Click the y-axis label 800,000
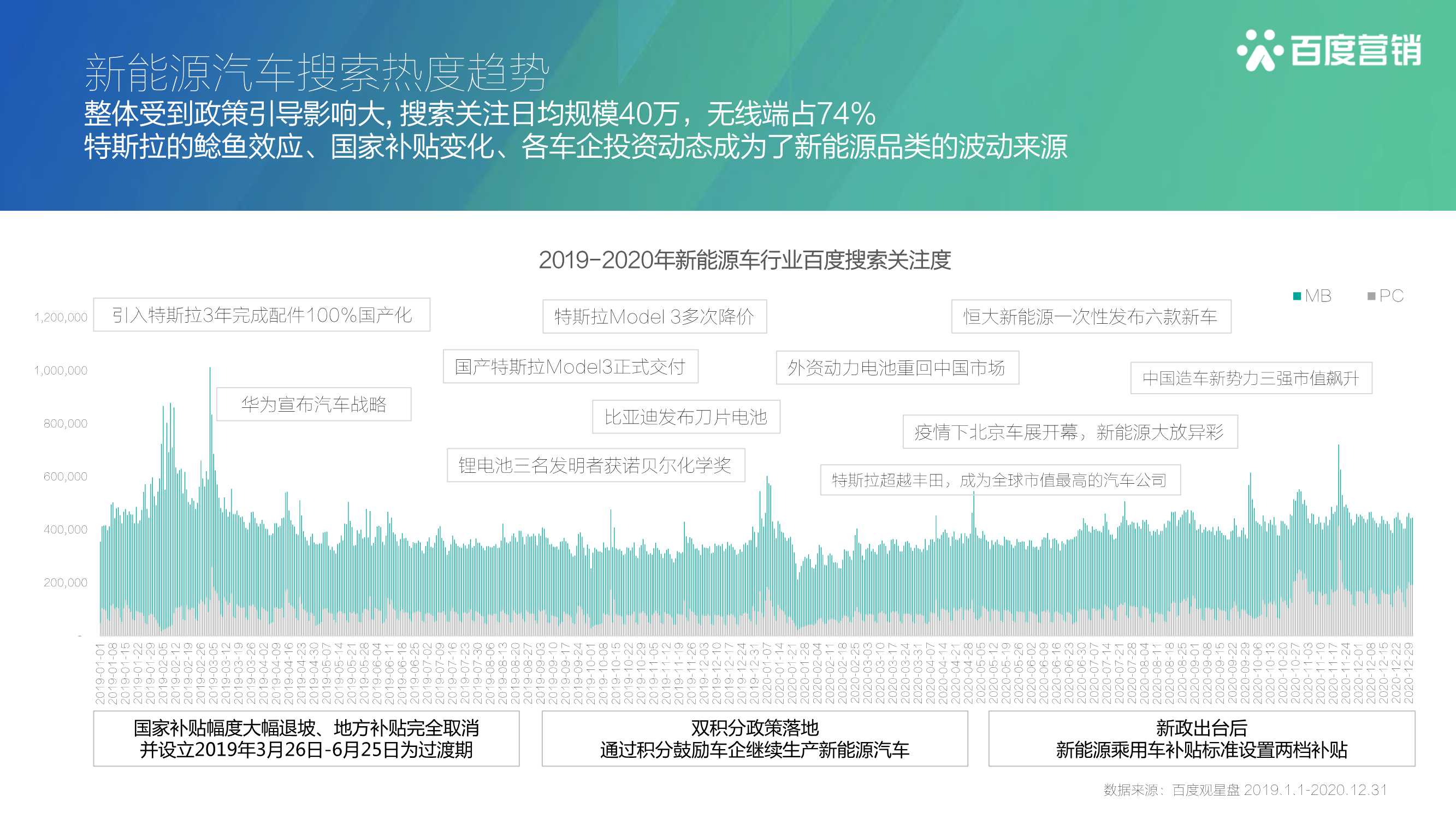 pyautogui.click(x=66, y=424)
